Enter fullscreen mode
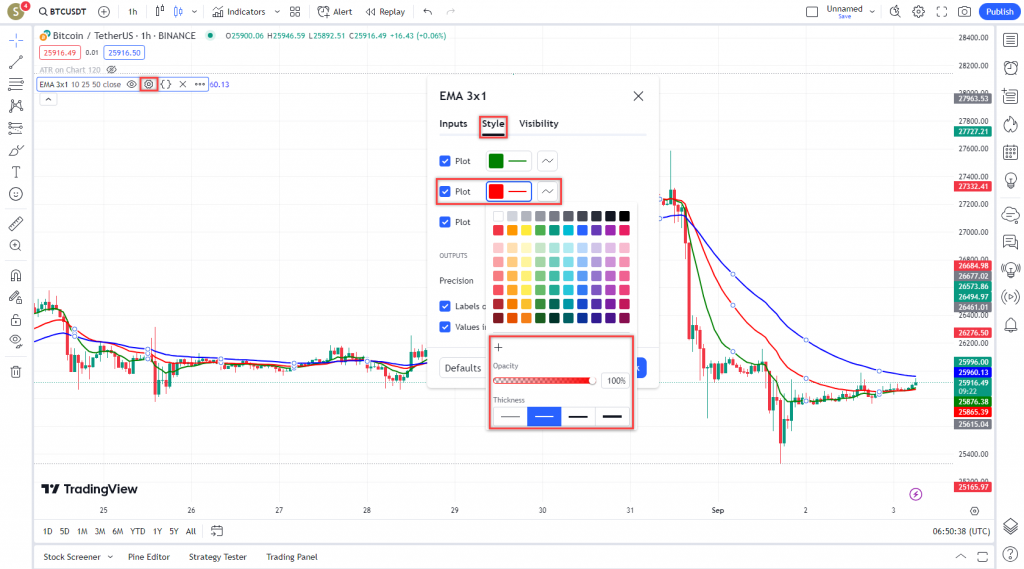This screenshot has height=569, width=1024. [941, 12]
